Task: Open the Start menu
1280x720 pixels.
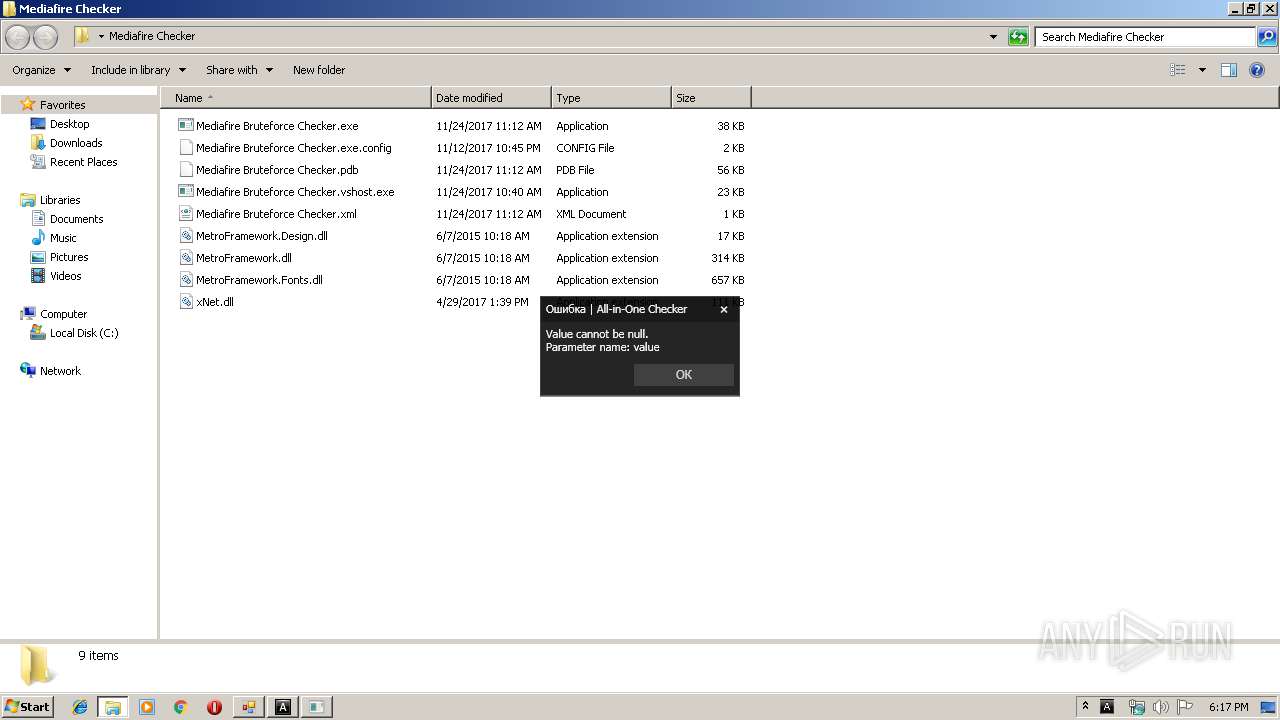Action: pos(27,706)
